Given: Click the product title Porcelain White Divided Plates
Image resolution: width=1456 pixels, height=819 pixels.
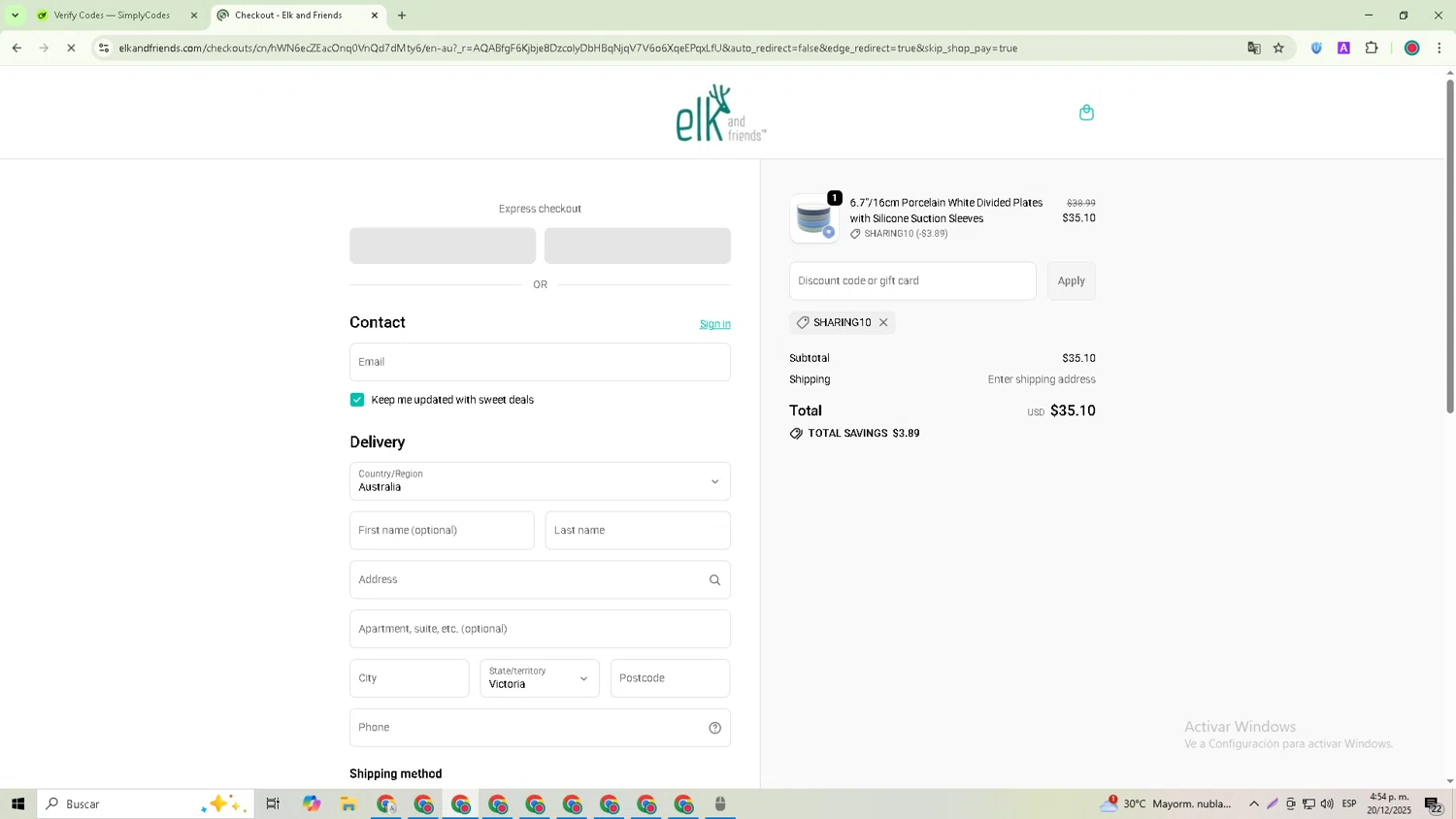Looking at the screenshot, I should coord(946,211).
